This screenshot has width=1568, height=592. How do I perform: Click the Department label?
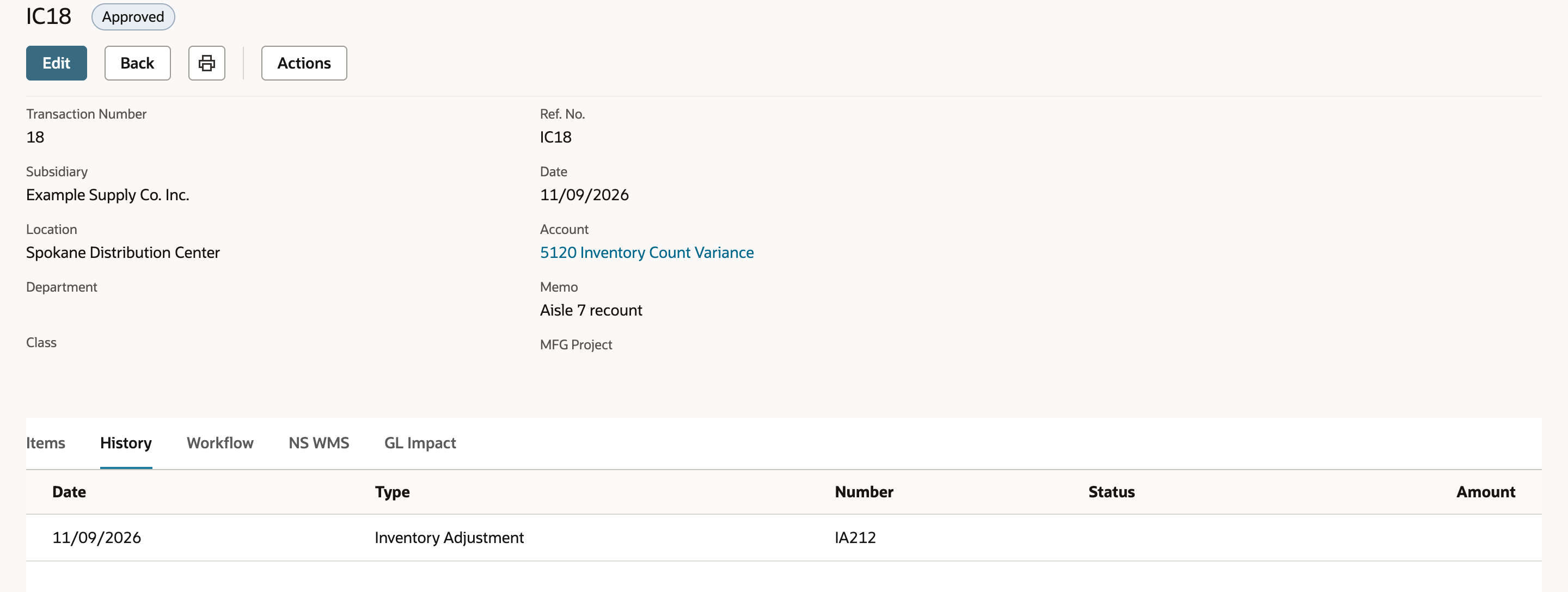[62, 287]
